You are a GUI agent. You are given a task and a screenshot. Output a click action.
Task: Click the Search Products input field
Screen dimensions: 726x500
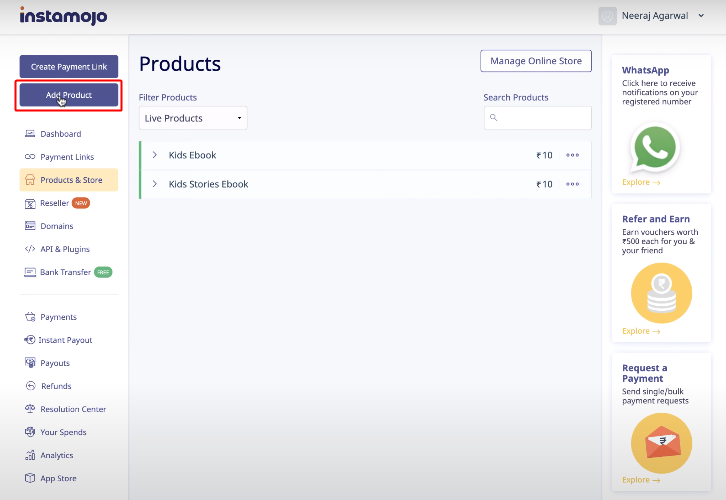(x=545, y=118)
